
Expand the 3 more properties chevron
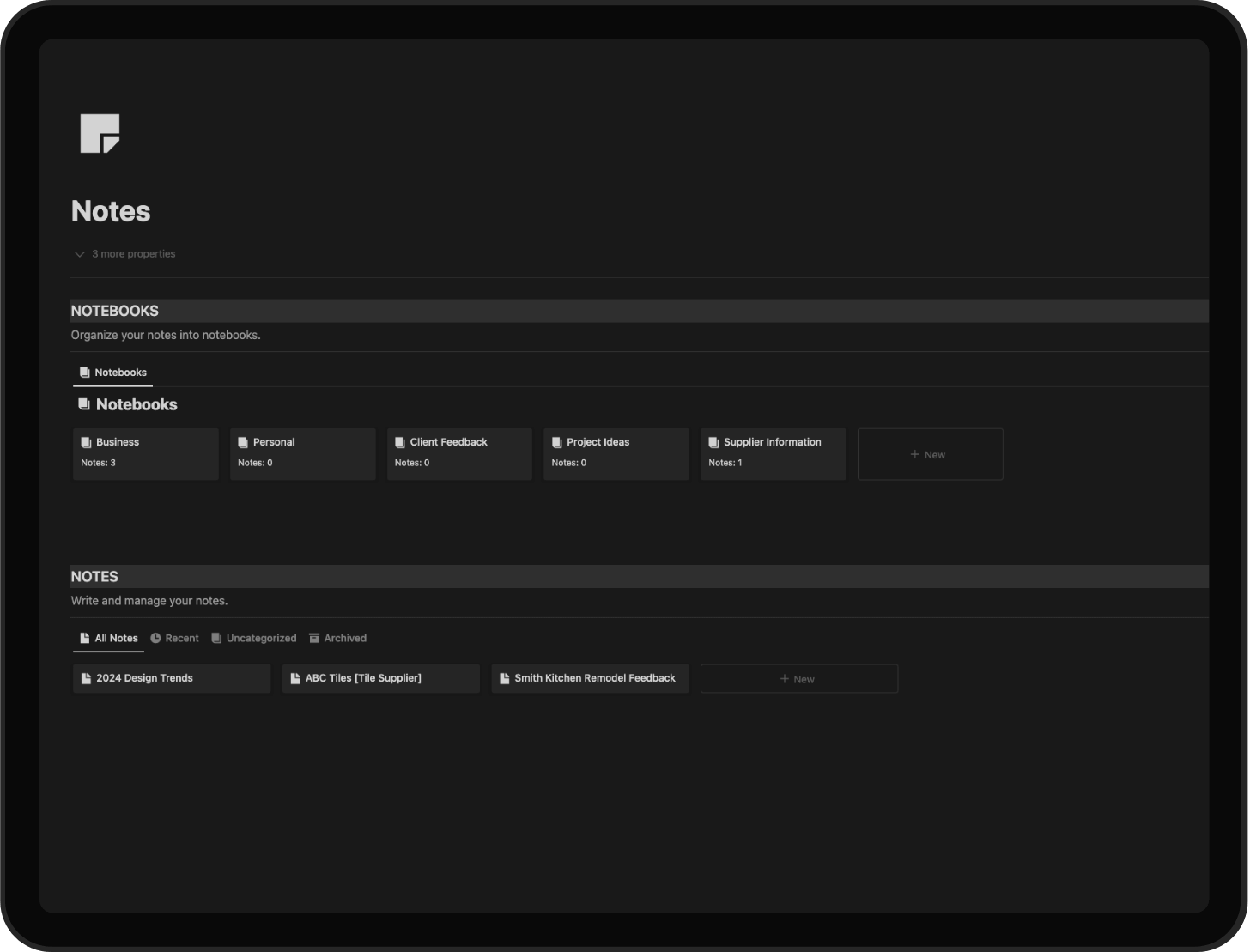click(x=80, y=254)
